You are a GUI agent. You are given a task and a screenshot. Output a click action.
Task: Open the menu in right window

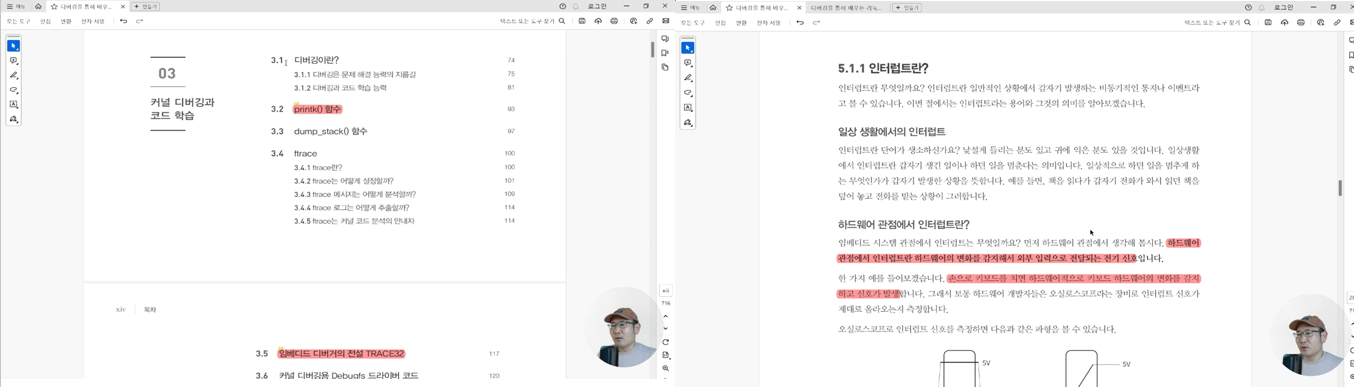(690, 7)
